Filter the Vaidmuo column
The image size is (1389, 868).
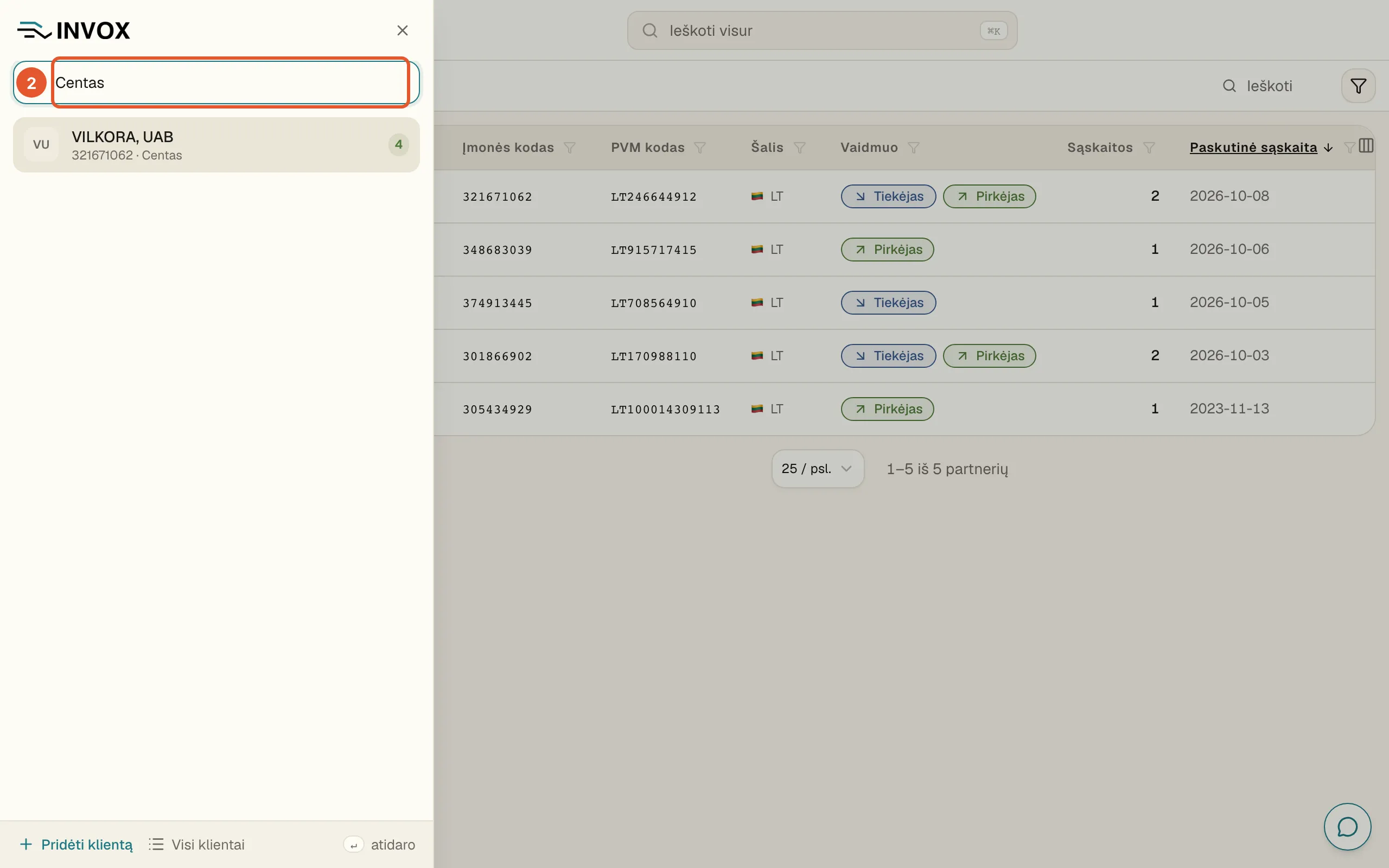(x=914, y=148)
